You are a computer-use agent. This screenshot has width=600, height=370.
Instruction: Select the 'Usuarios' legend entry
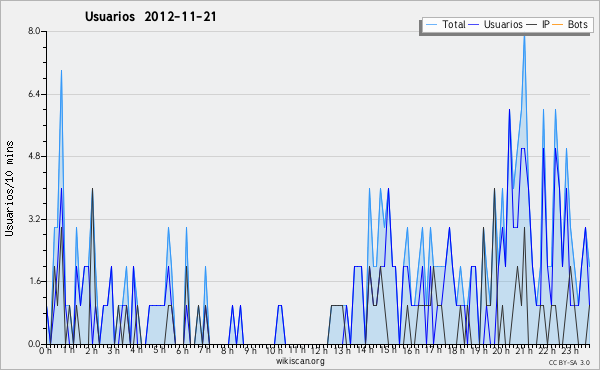(503, 24)
